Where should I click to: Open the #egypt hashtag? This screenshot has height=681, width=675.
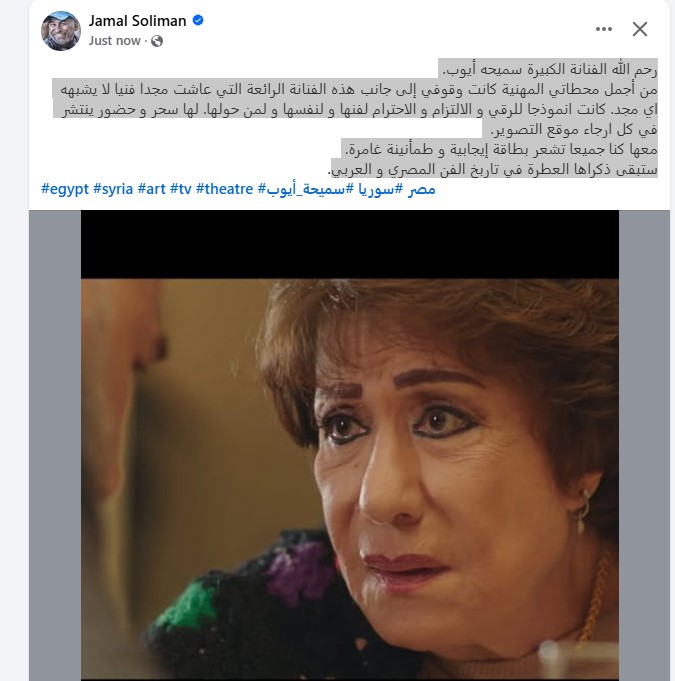tap(65, 189)
